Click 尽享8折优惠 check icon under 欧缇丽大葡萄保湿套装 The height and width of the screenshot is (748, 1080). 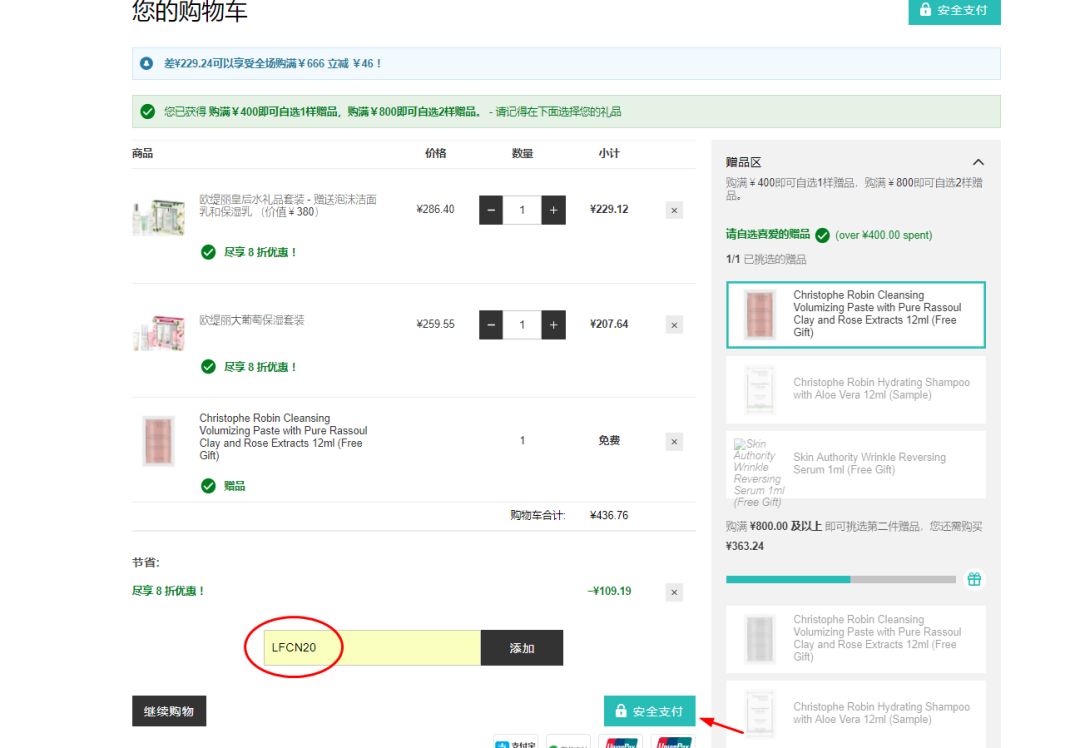coord(208,366)
